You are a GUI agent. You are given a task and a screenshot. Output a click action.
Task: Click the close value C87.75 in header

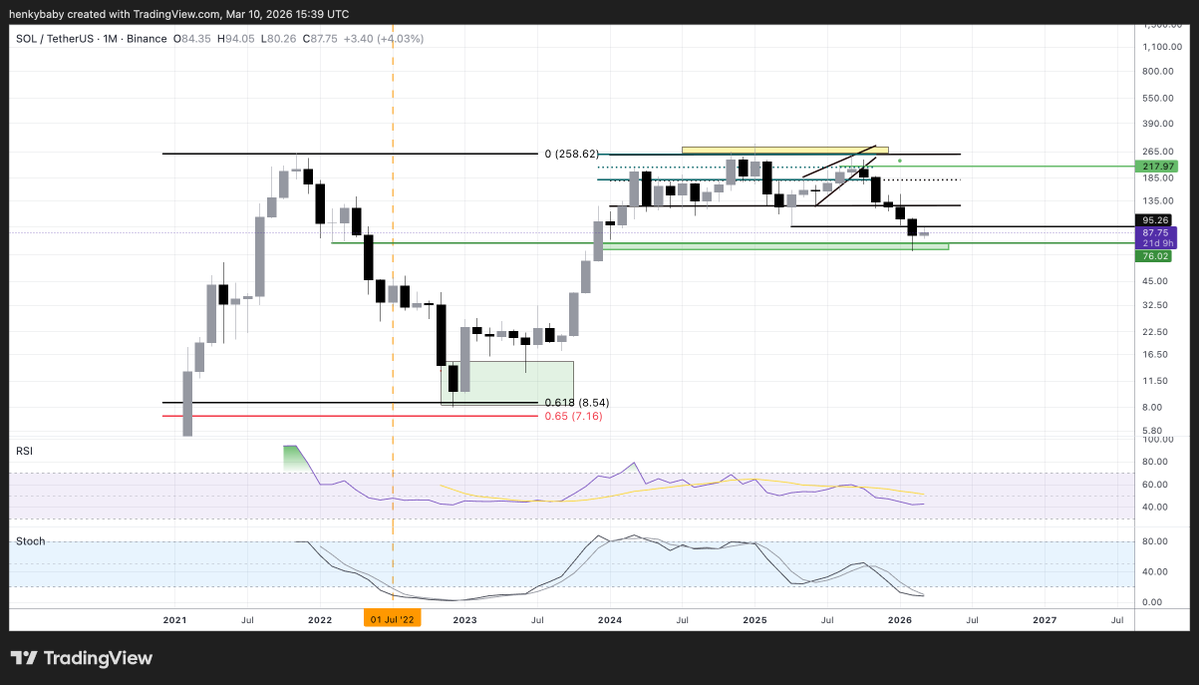click(321, 38)
